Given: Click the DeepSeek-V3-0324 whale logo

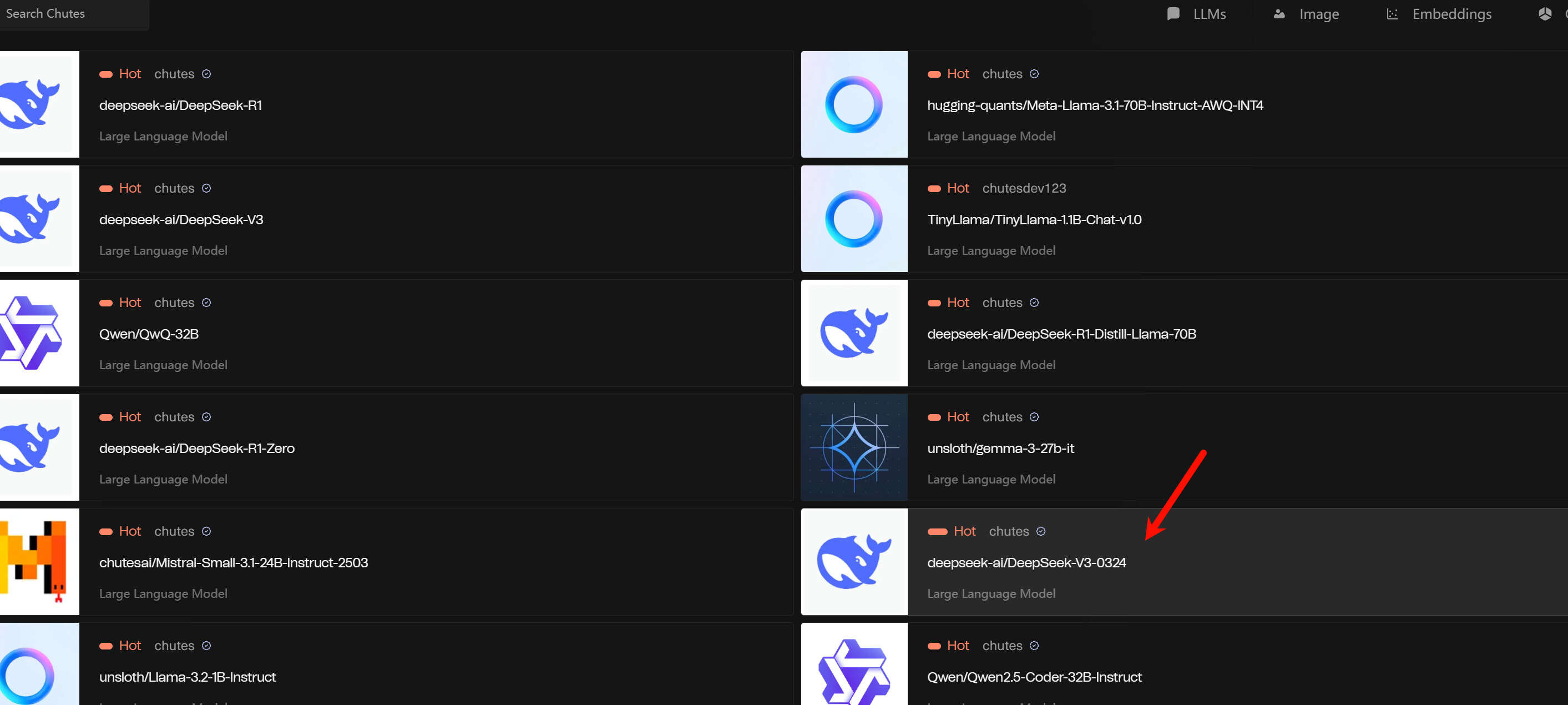Looking at the screenshot, I should [854, 562].
